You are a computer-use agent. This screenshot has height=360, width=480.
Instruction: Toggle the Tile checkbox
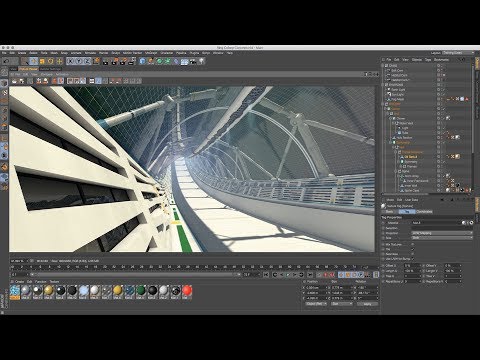(x=413, y=249)
